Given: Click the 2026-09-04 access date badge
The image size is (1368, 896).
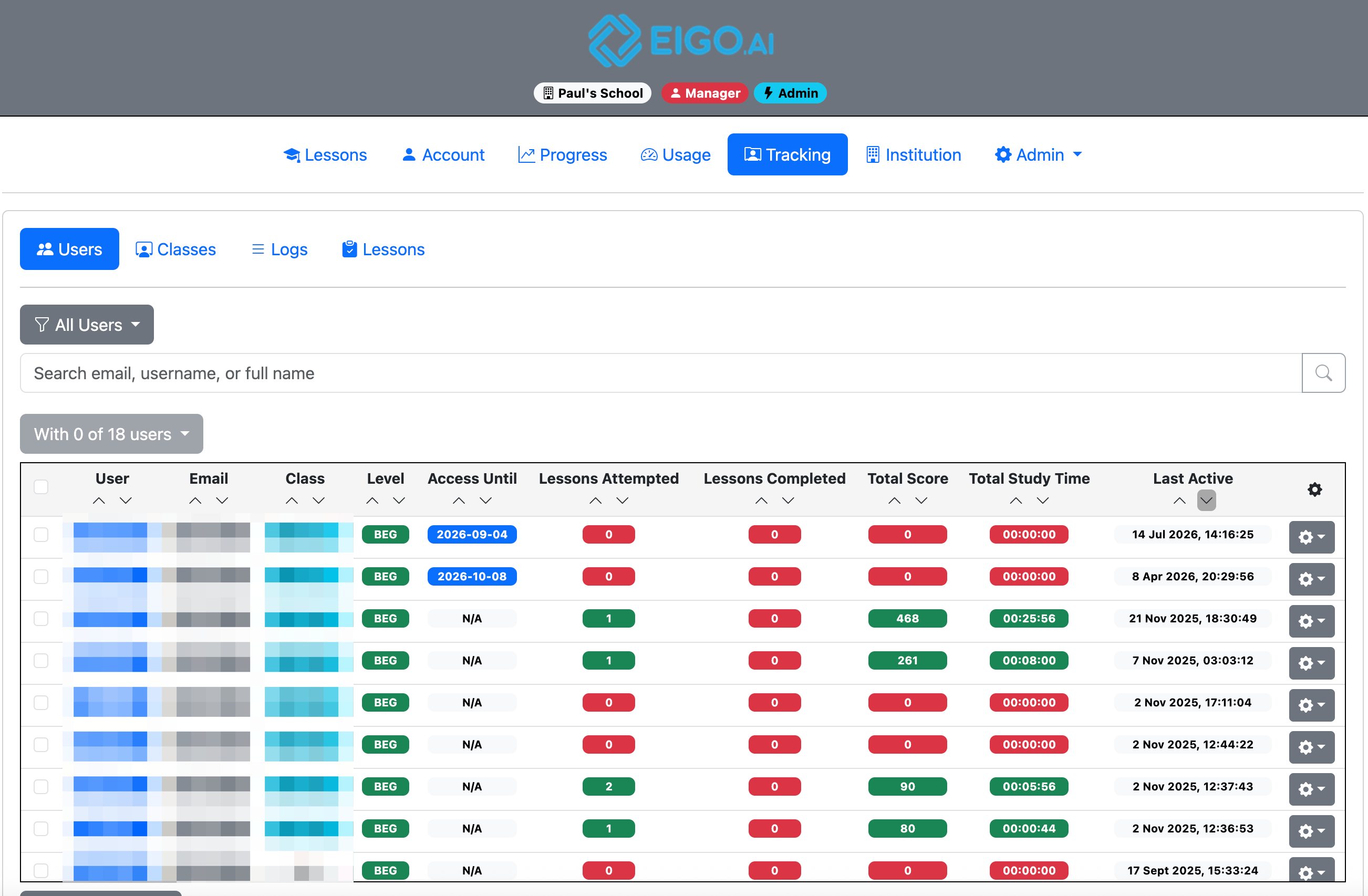Looking at the screenshot, I should (x=472, y=535).
